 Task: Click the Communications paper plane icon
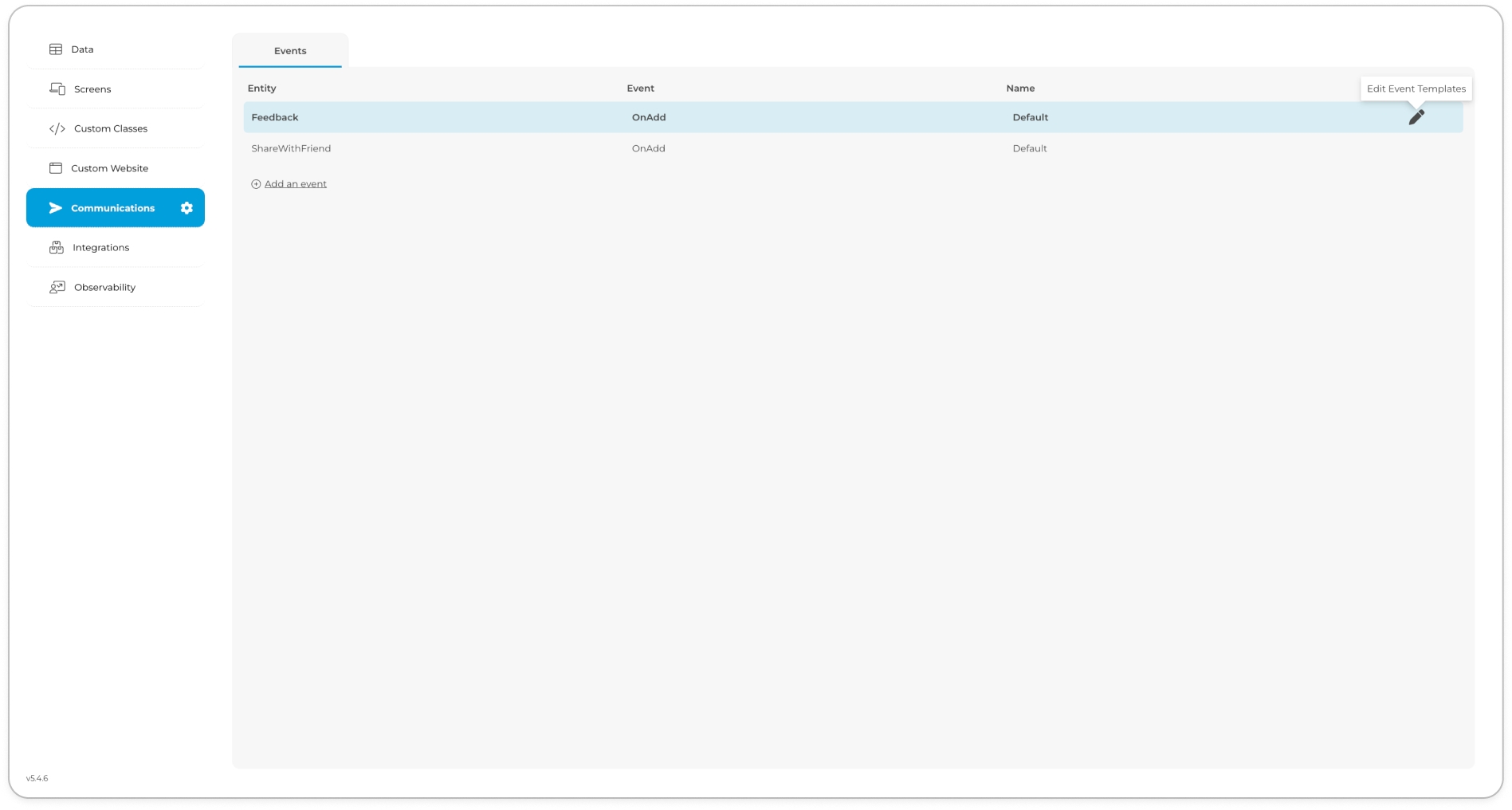click(x=55, y=208)
